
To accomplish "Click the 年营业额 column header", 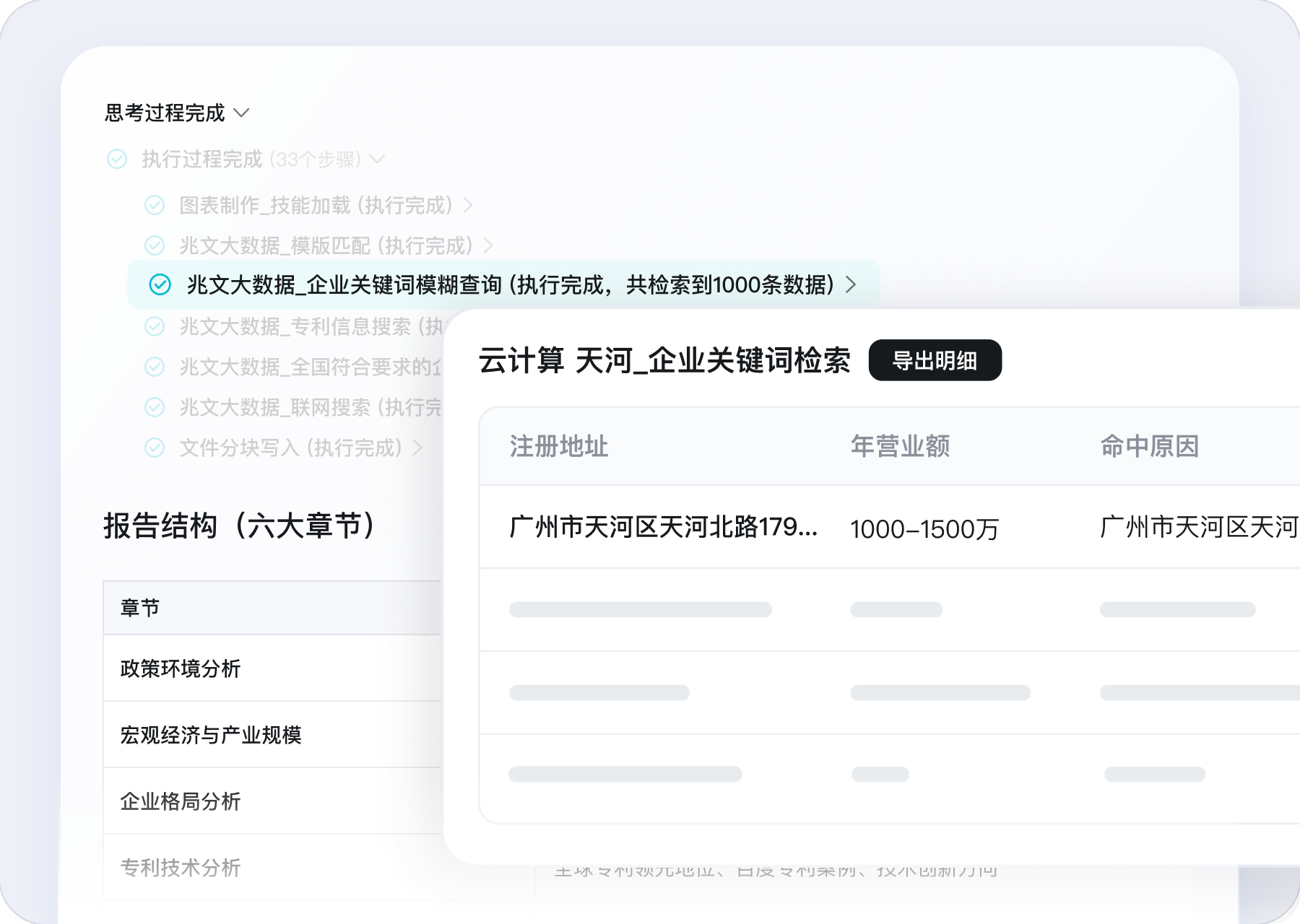I will coord(900,446).
